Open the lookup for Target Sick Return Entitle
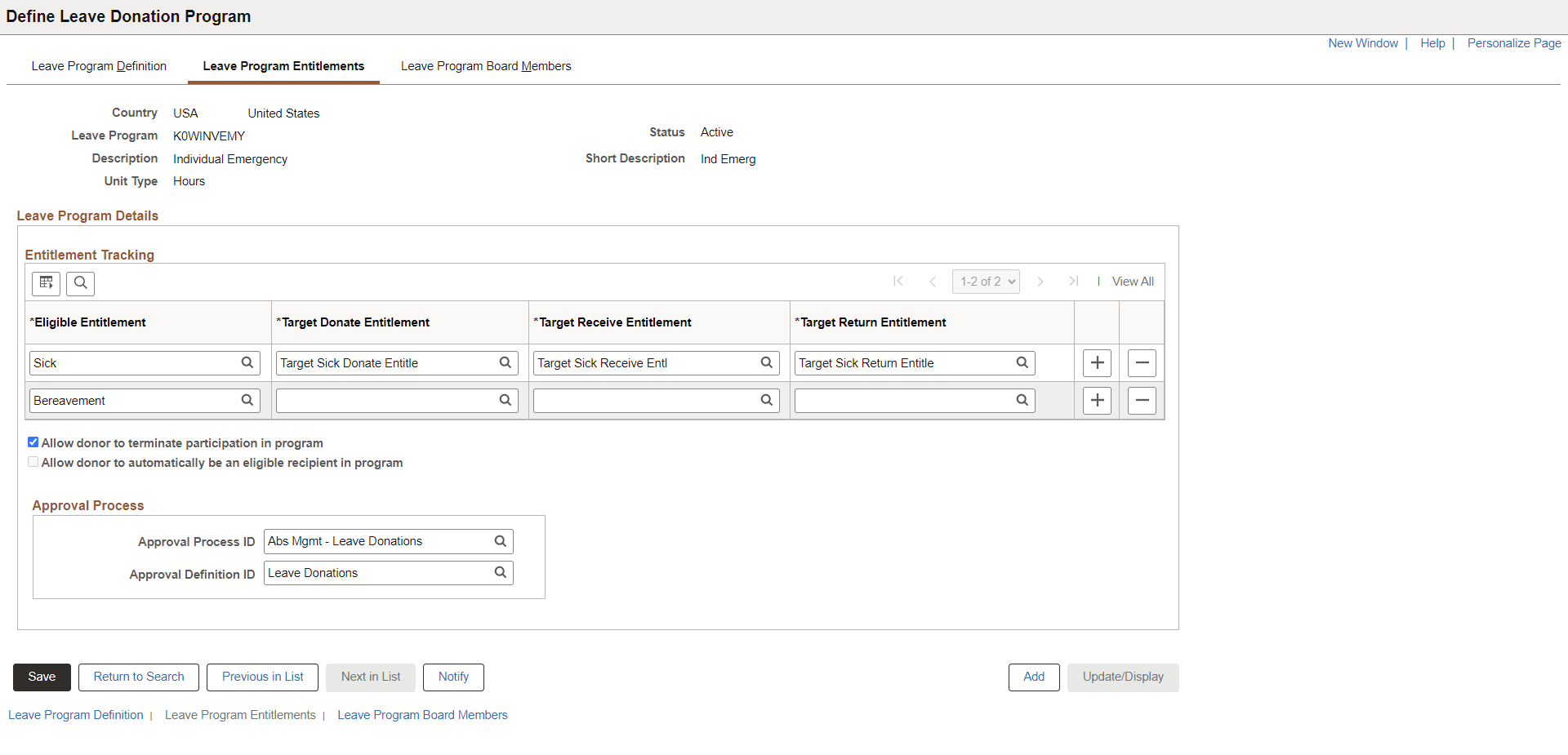Viewport: 1568px width, 755px height. tap(1022, 362)
